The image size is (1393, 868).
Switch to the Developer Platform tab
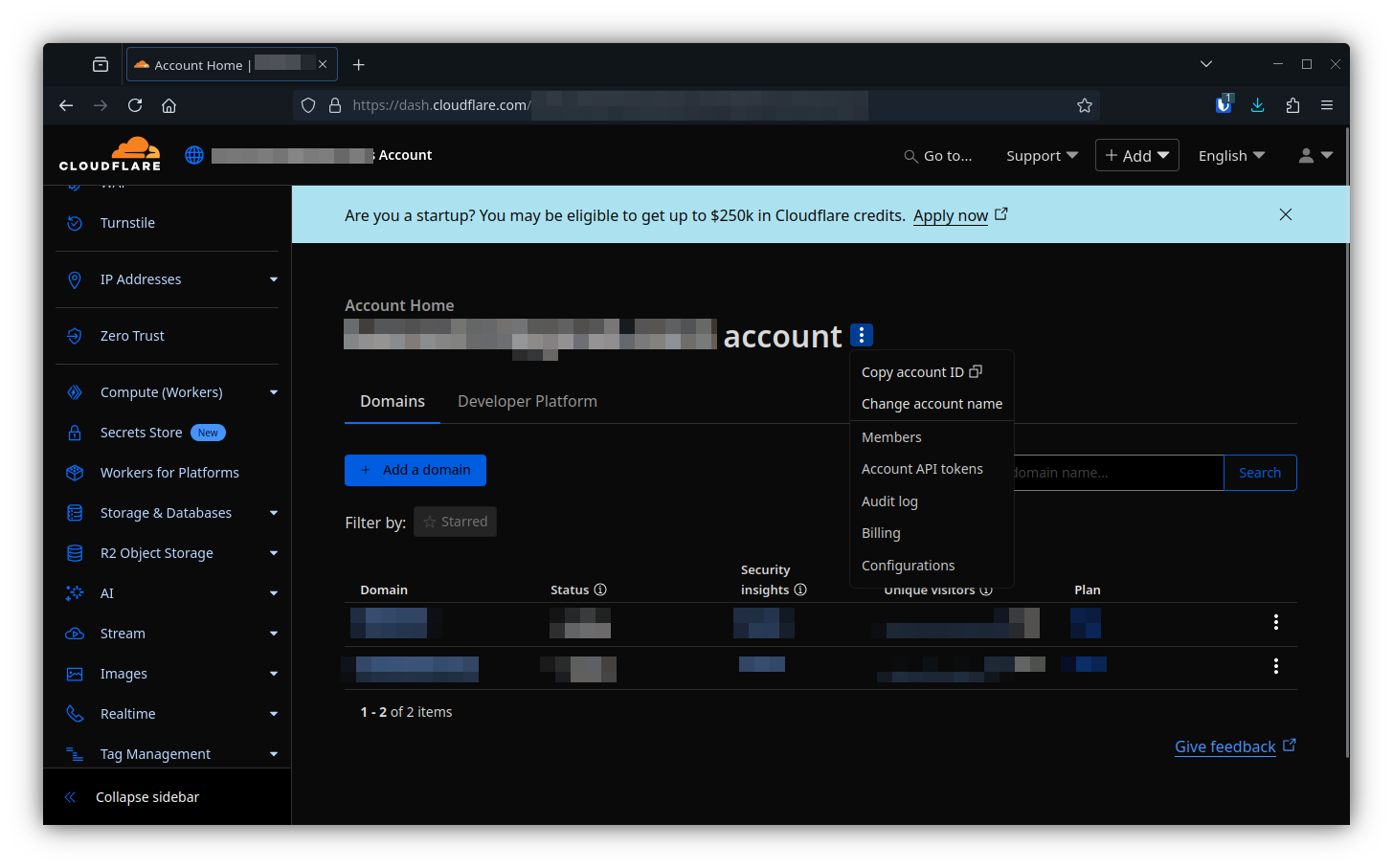(528, 402)
